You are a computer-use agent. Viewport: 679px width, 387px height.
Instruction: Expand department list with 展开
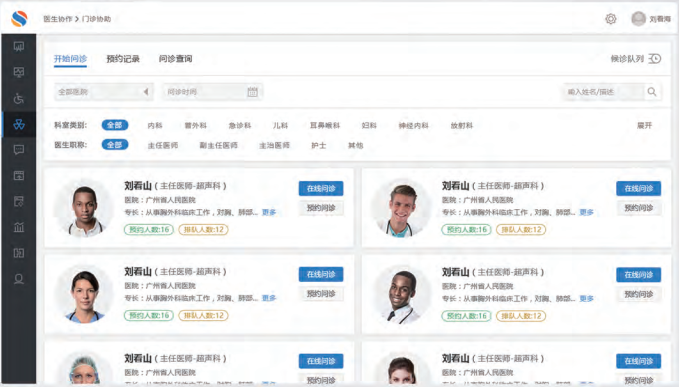(x=644, y=126)
